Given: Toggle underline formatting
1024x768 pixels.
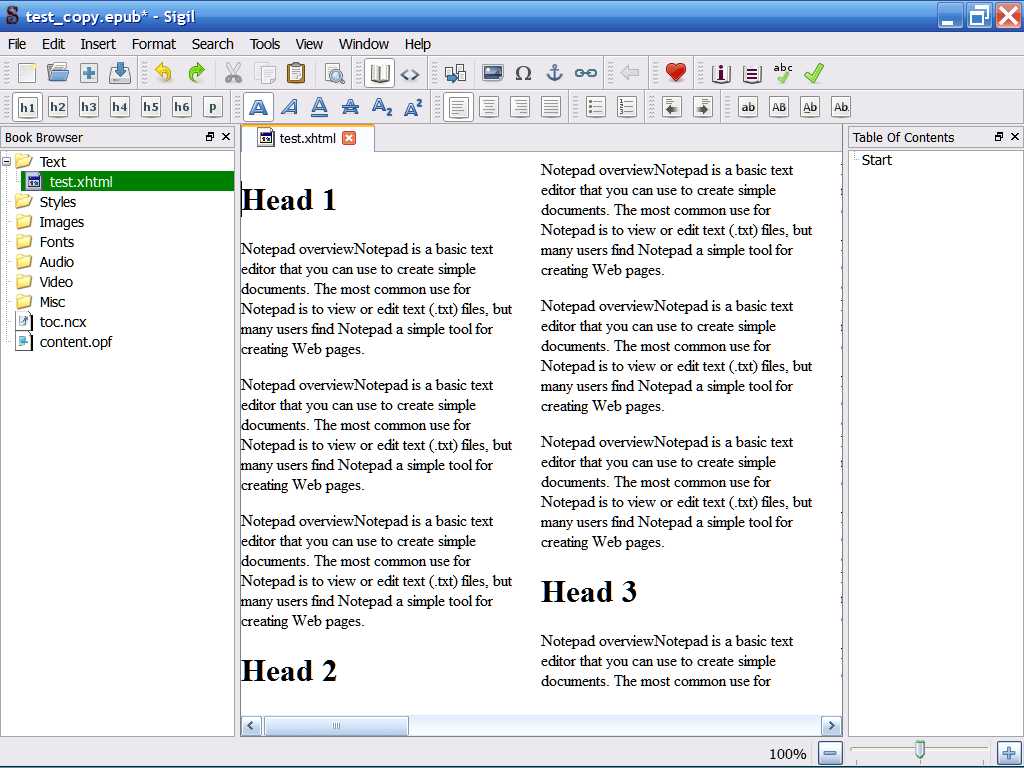Looking at the screenshot, I should tap(319, 107).
